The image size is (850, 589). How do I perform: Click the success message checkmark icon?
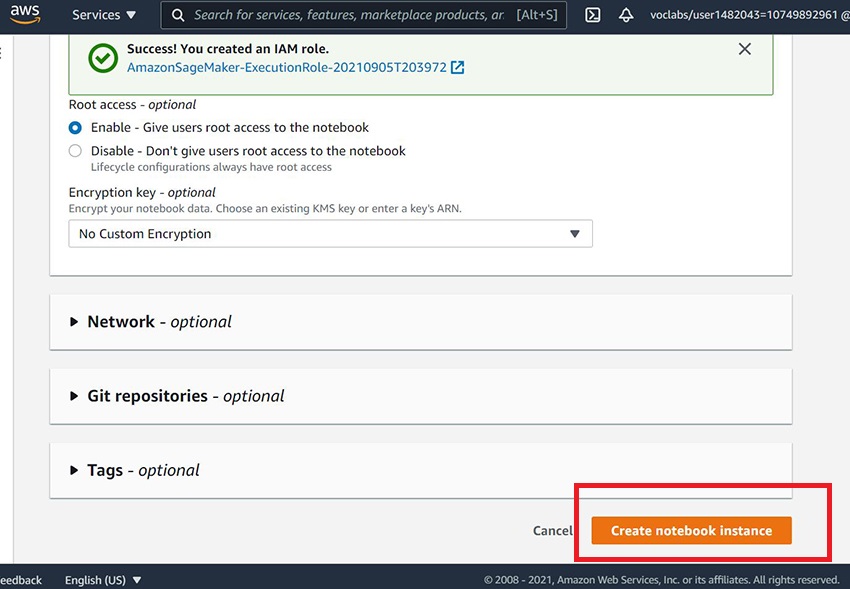pyautogui.click(x=101, y=58)
